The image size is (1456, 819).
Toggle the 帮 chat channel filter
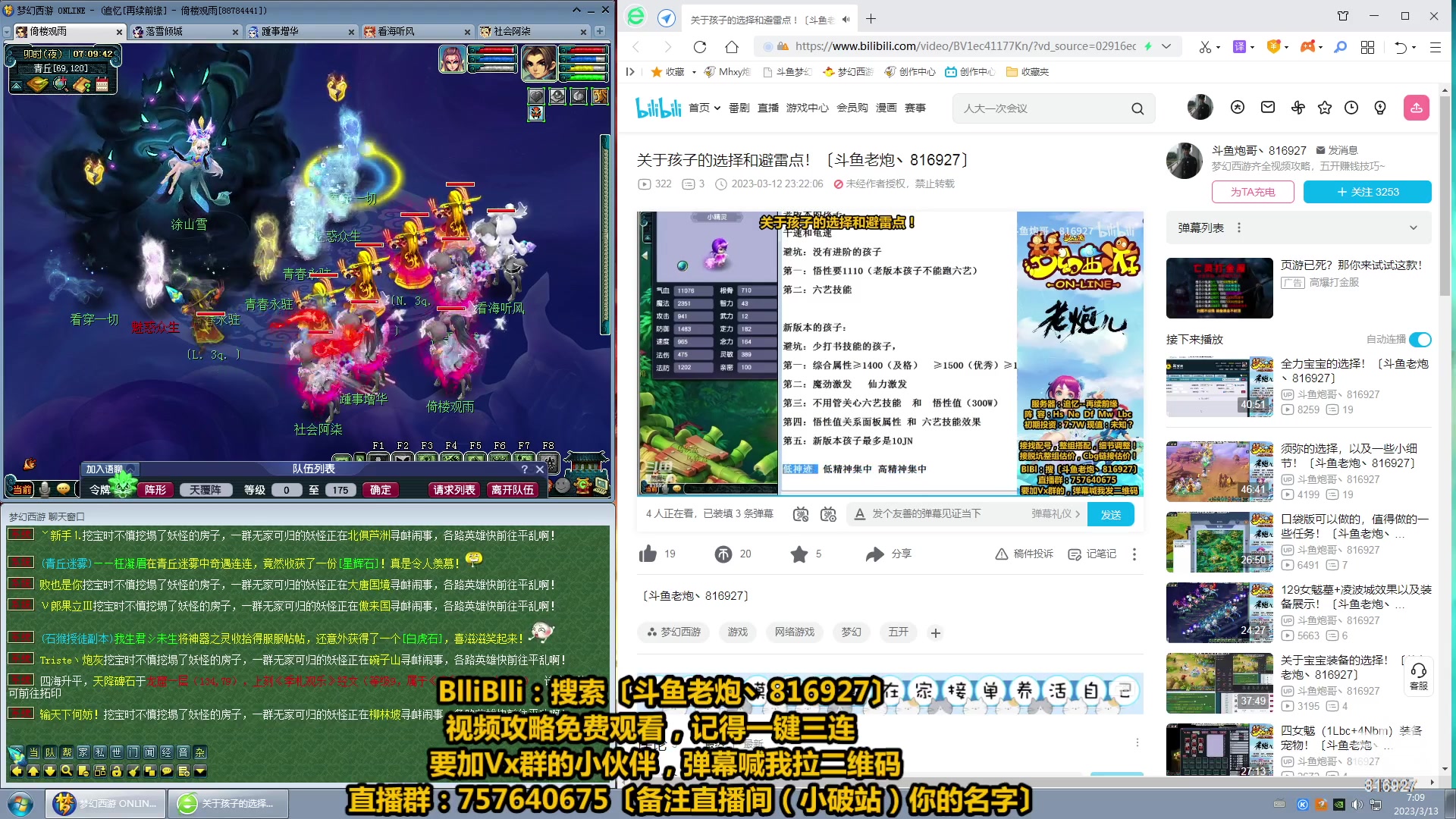(x=67, y=752)
